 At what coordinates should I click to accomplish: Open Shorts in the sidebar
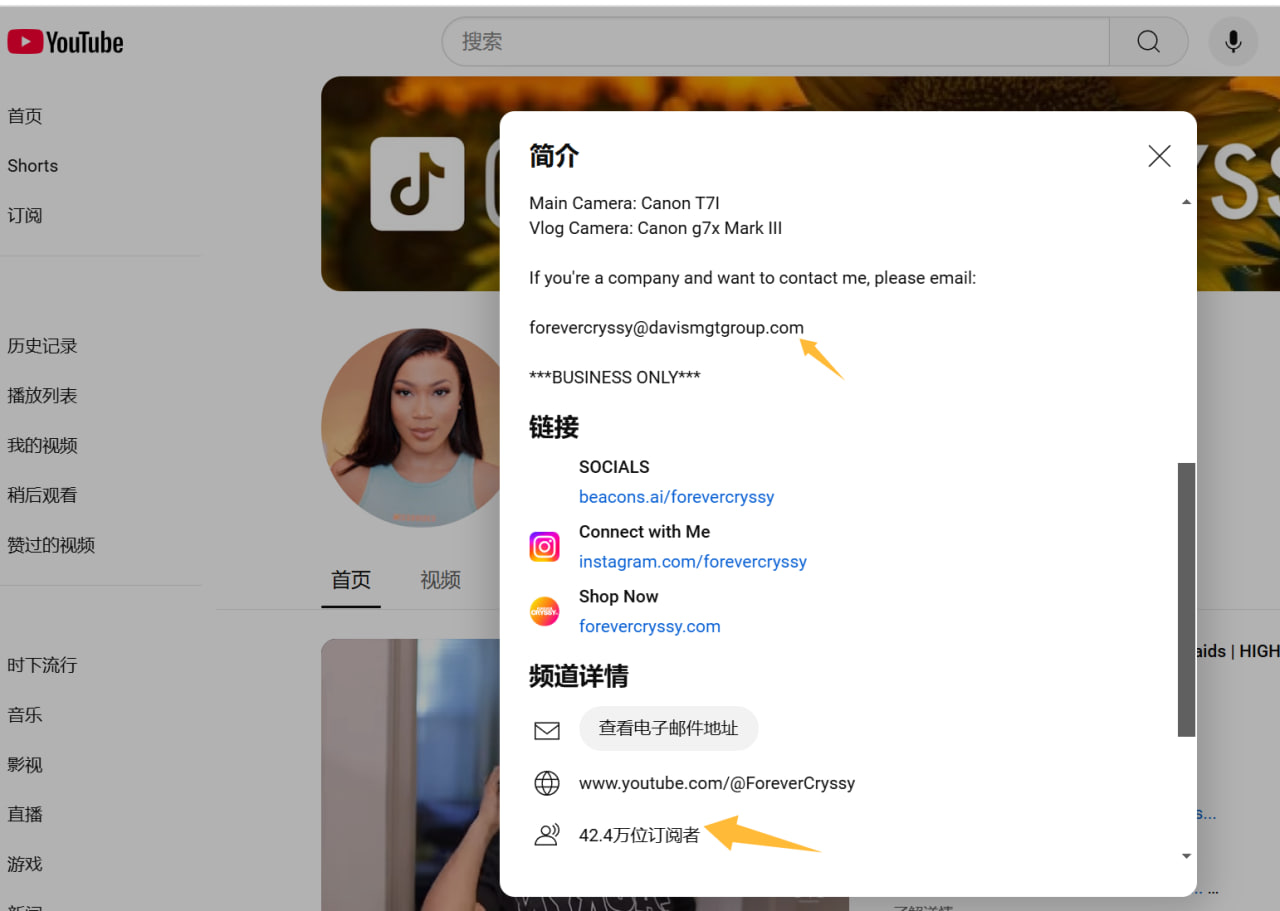[33, 166]
